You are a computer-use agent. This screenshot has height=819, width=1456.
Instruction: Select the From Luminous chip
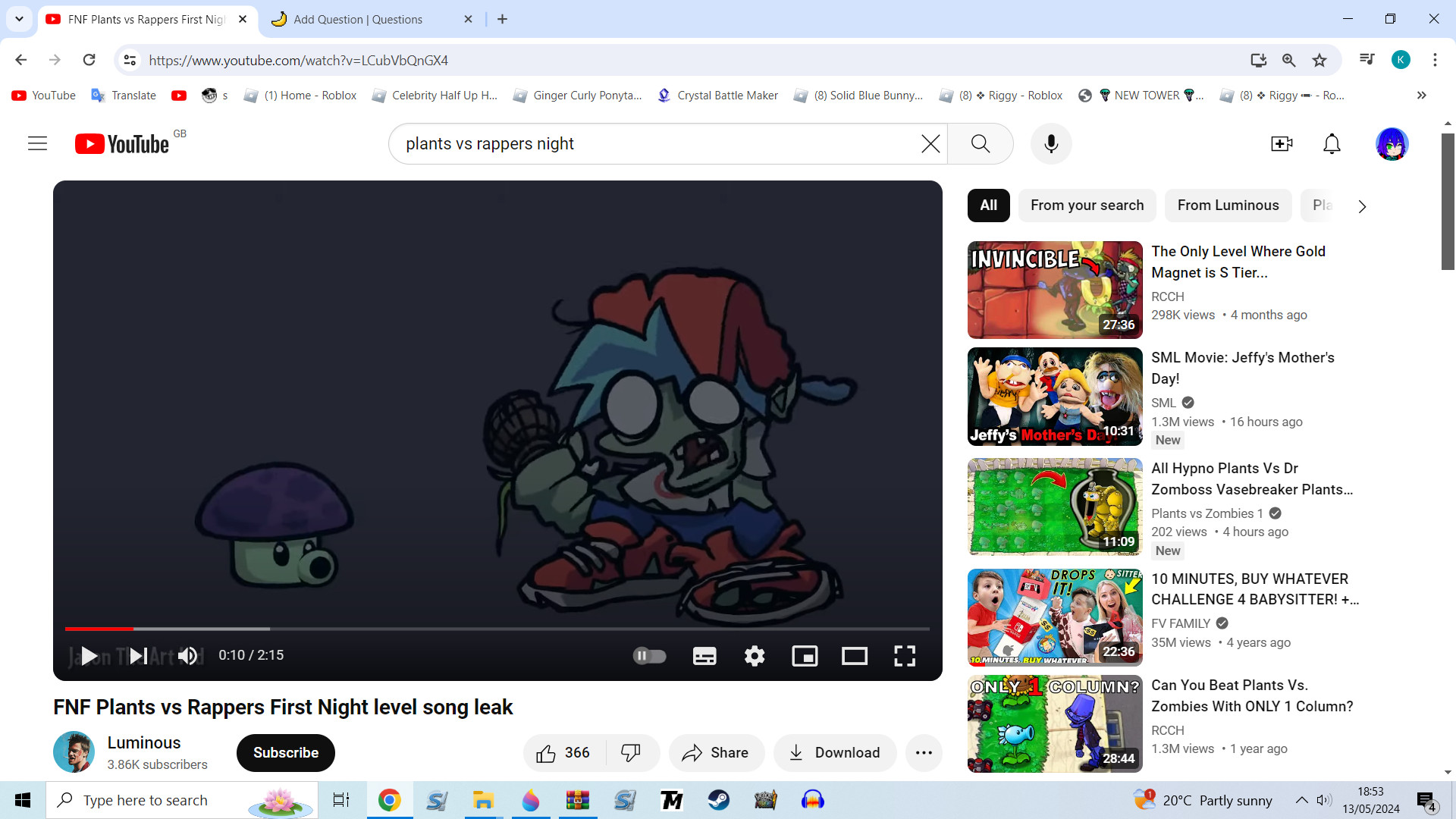1228,206
